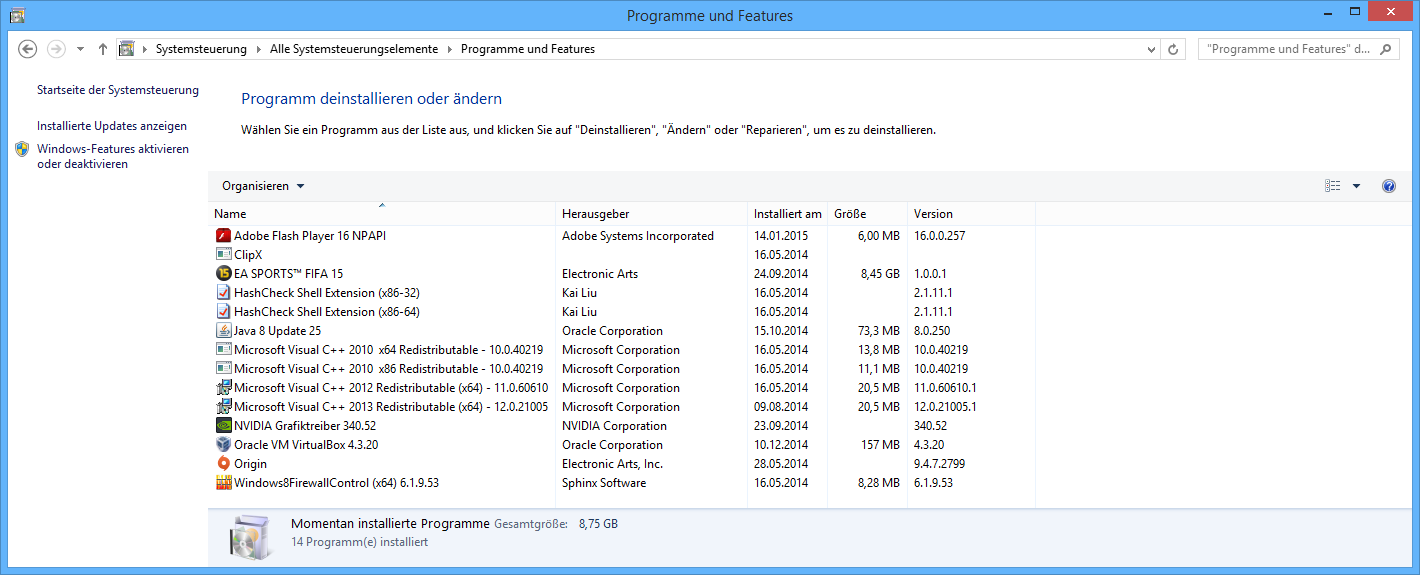Click the Origin program icon
Viewport: 1420px width, 575px height.
coord(224,464)
